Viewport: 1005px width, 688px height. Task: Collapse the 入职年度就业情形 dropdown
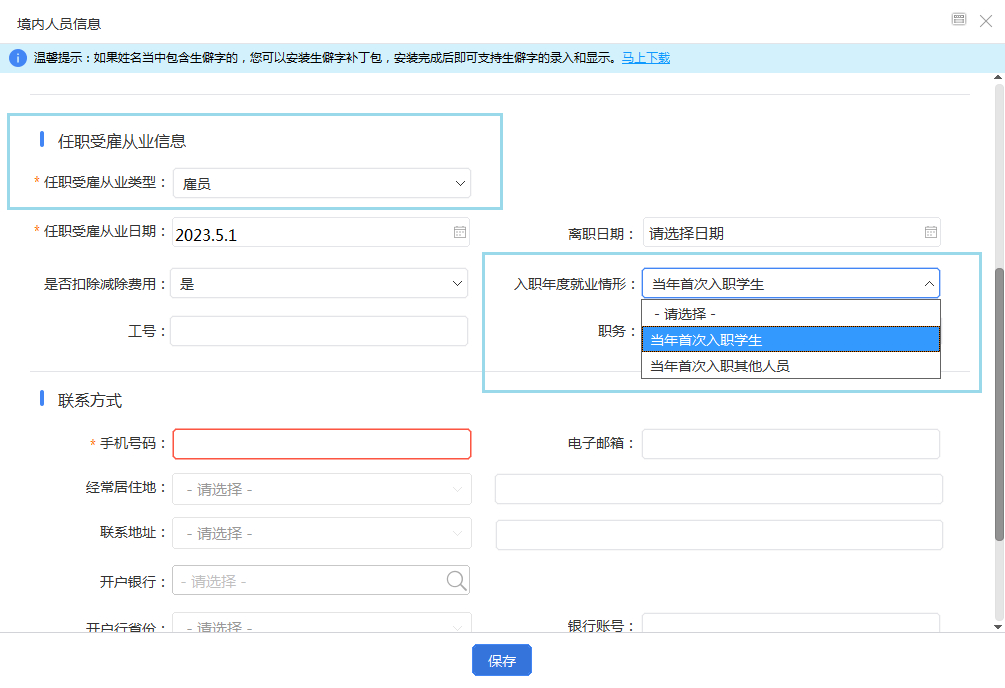coord(929,284)
